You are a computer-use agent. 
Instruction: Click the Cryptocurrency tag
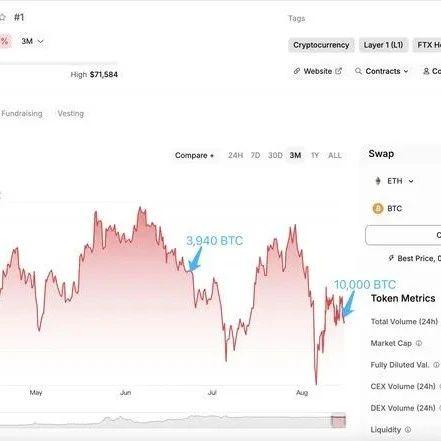321,45
